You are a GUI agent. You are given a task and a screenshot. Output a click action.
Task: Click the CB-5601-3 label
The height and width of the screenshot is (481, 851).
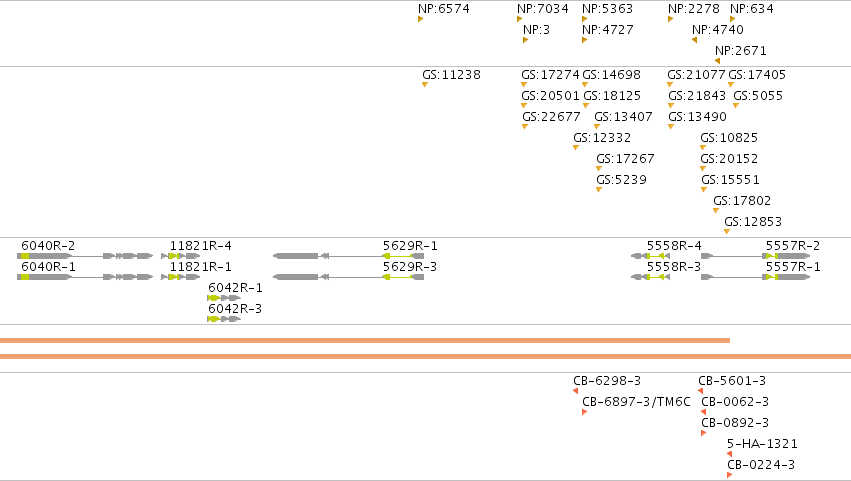(x=732, y=381)
